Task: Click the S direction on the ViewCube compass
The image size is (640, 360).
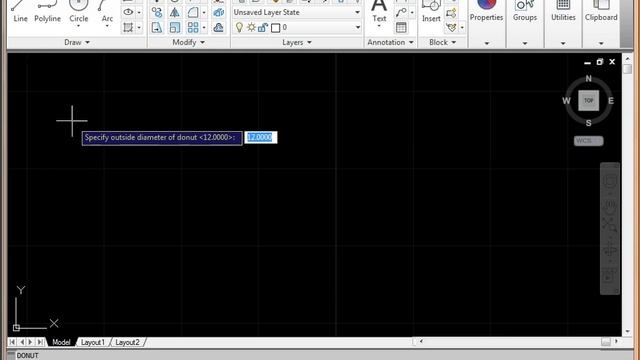Action: coord(589,123)
